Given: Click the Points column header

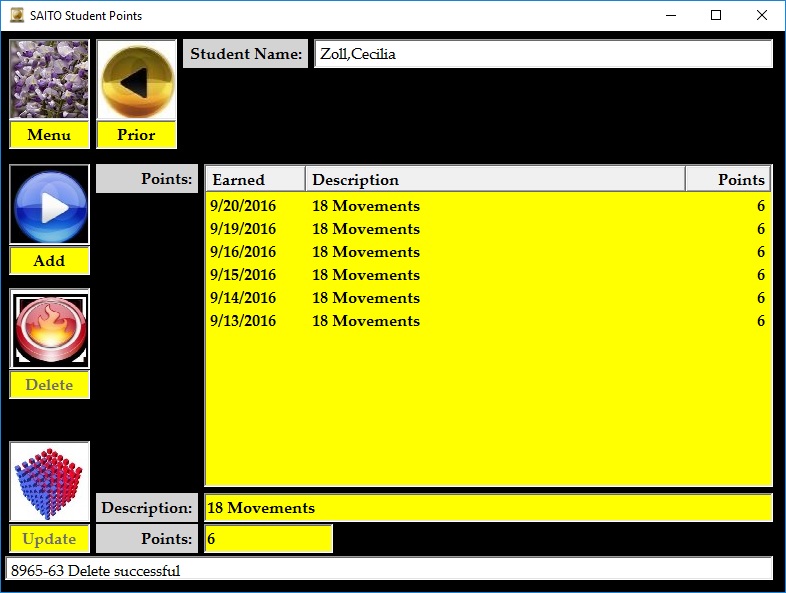Looking at the screenshot, I should pyautogui.click(x=728, y=180).
